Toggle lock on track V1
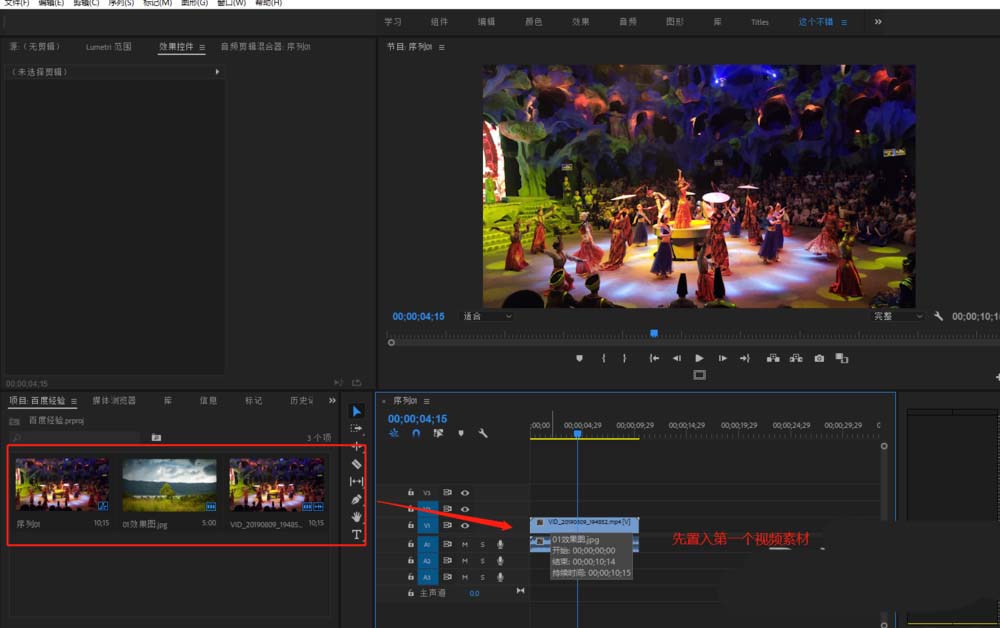 pyautogui.click(x=410, y=525)
